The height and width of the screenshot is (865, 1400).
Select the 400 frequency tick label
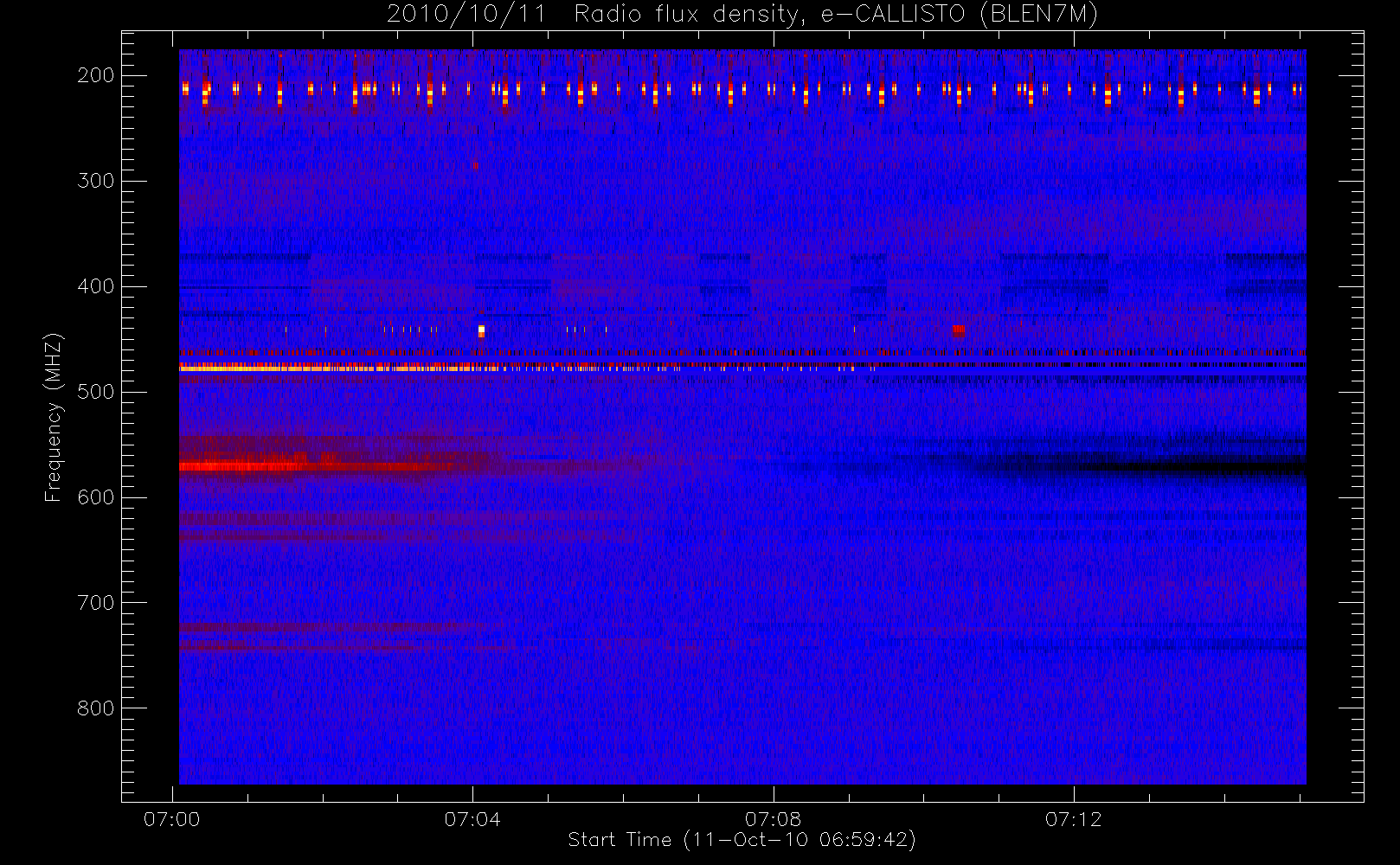pos(96,286)
